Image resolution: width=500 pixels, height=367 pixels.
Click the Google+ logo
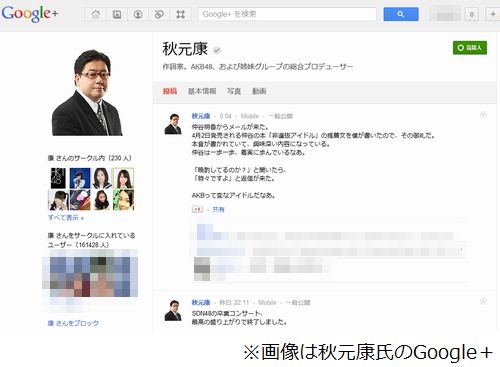(29, 14)
